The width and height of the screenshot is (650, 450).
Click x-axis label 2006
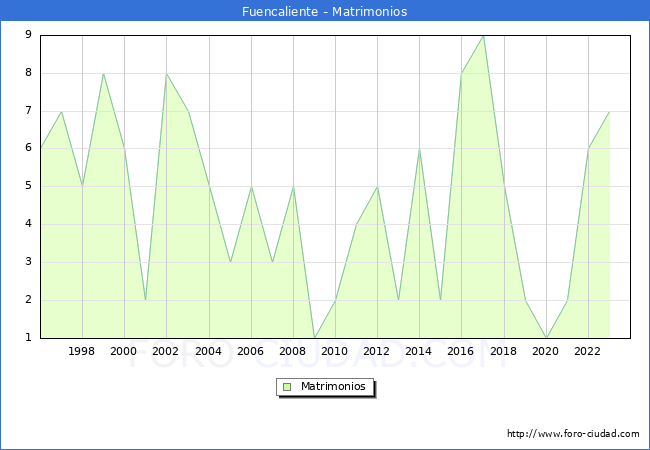250,351
